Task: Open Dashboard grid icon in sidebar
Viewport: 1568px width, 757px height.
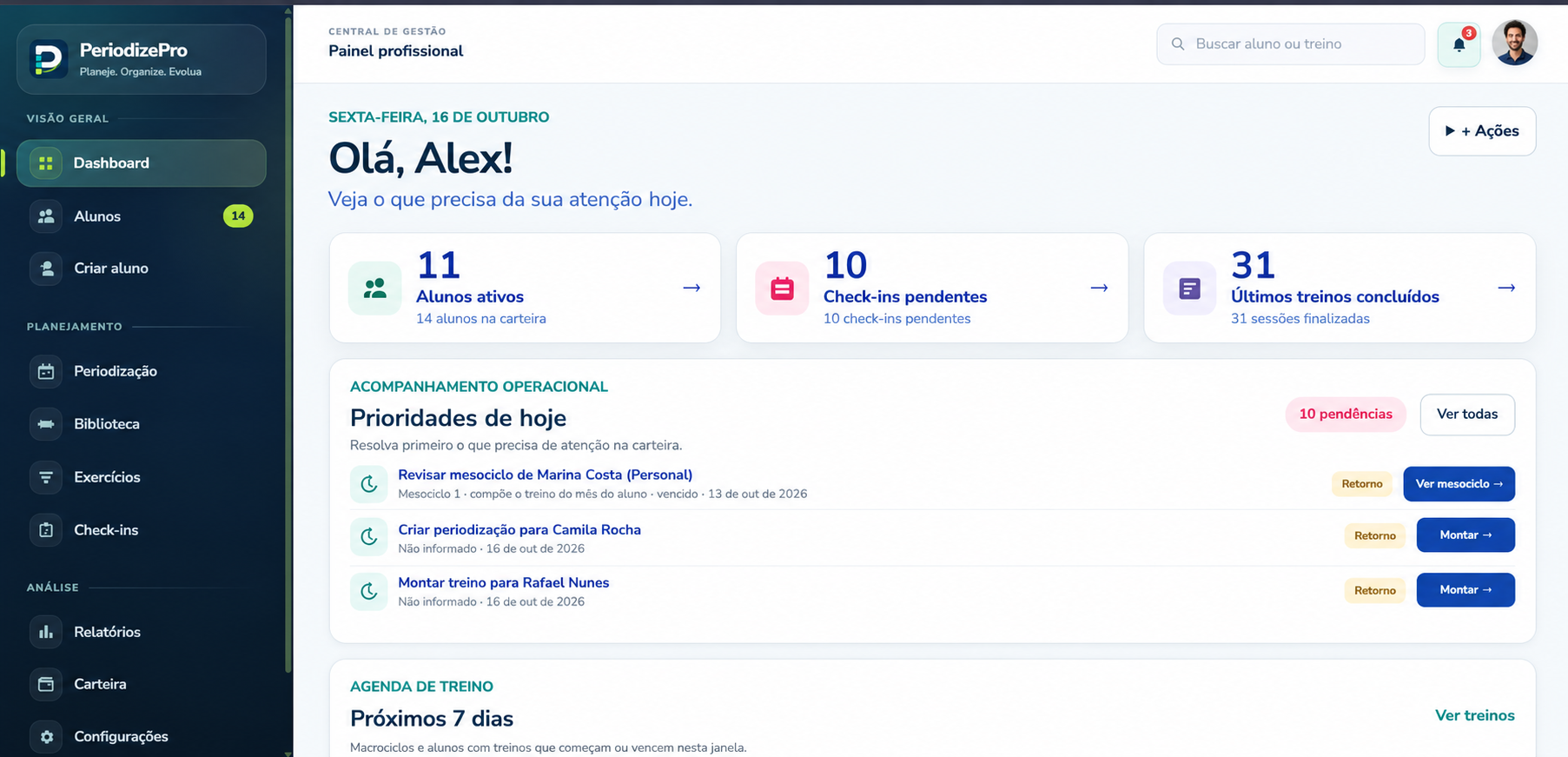Action: (46, 163)
